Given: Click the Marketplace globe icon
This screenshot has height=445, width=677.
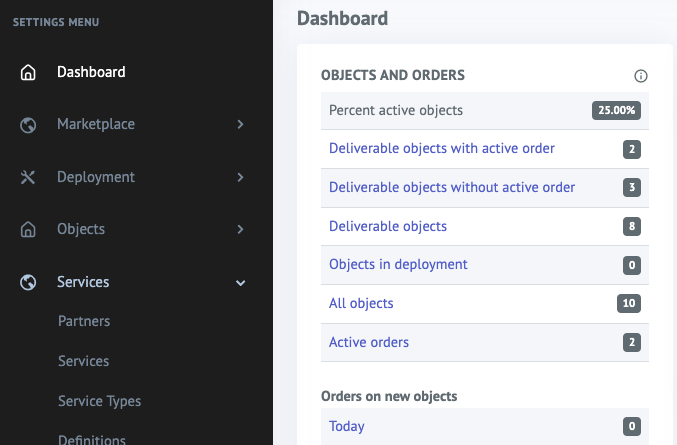Looking at the screenshot, I should [x=28, y=125].
